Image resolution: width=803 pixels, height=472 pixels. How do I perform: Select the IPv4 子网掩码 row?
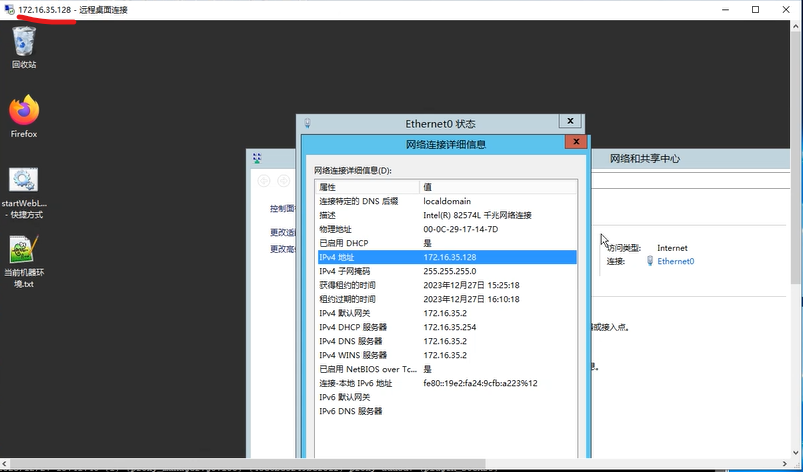pos(446,271)
